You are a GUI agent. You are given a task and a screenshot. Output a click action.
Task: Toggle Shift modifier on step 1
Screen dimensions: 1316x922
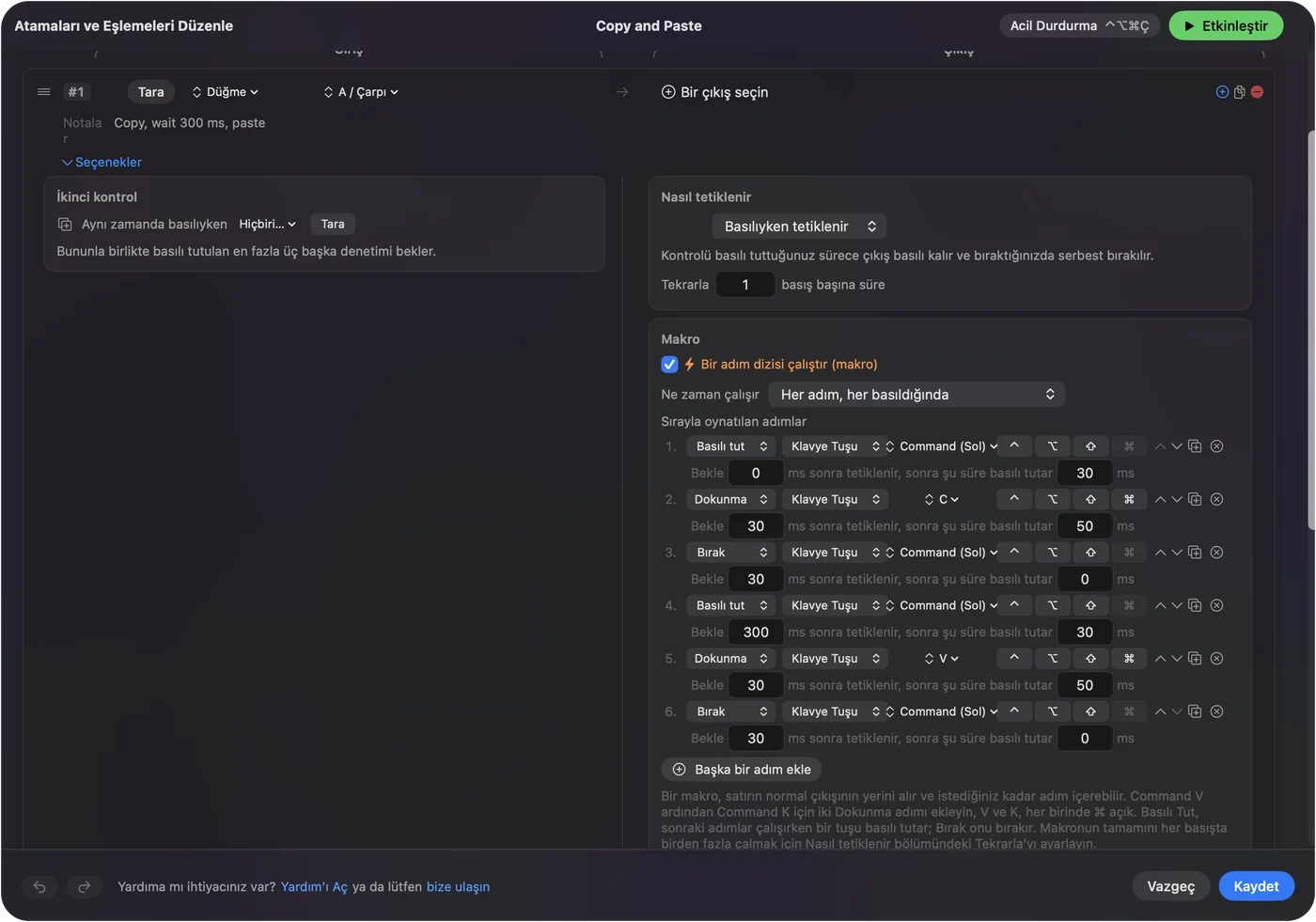[1090, 446]
